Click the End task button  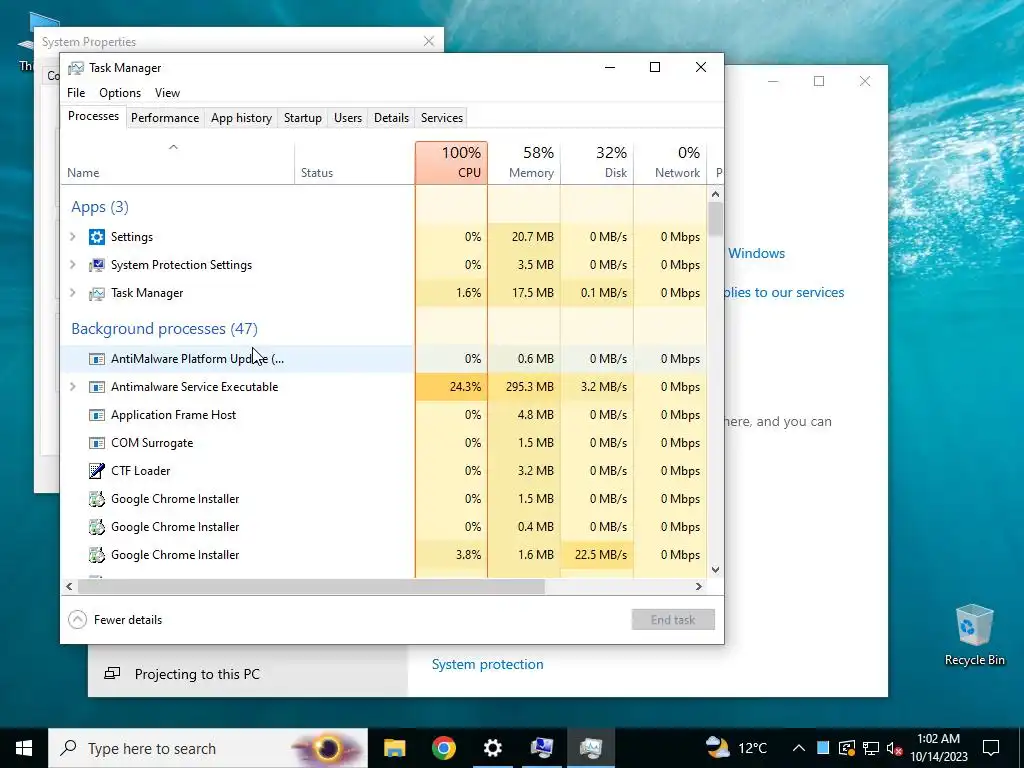coord(673,620)
